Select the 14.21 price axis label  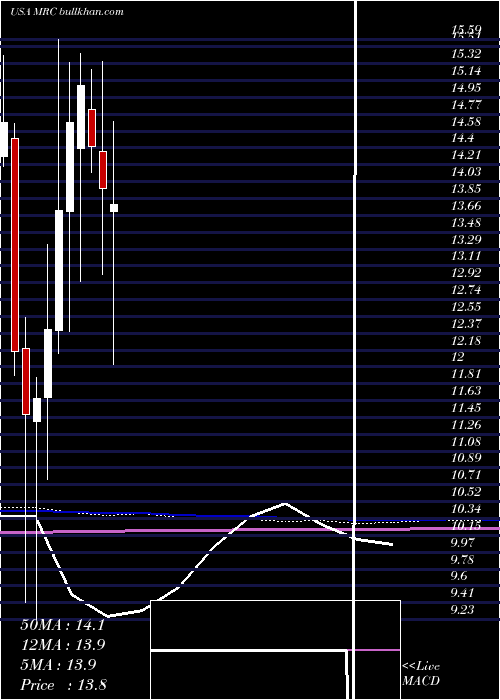466,155
